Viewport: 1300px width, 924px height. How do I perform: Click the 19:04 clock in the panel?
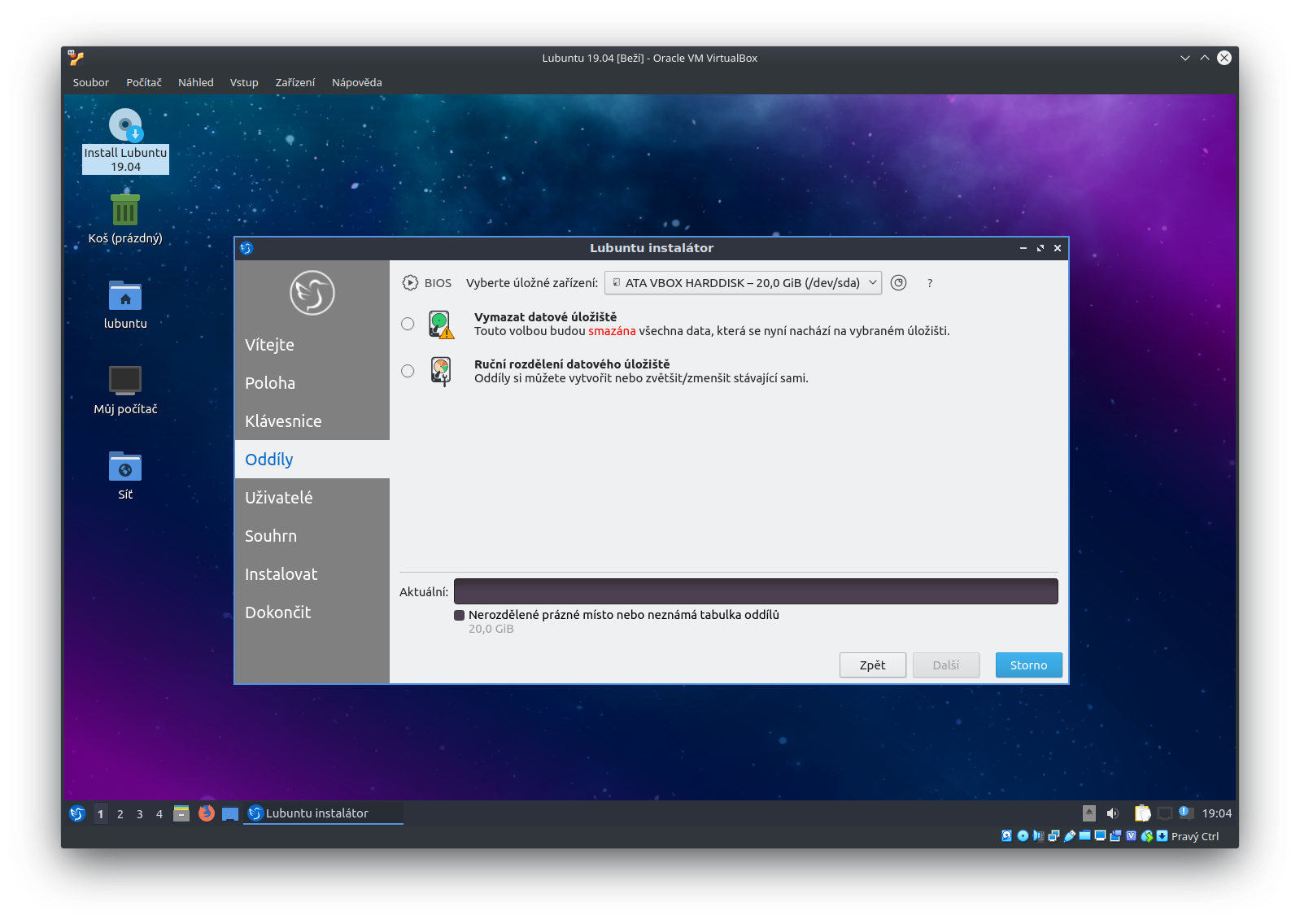pos(1217,813)
